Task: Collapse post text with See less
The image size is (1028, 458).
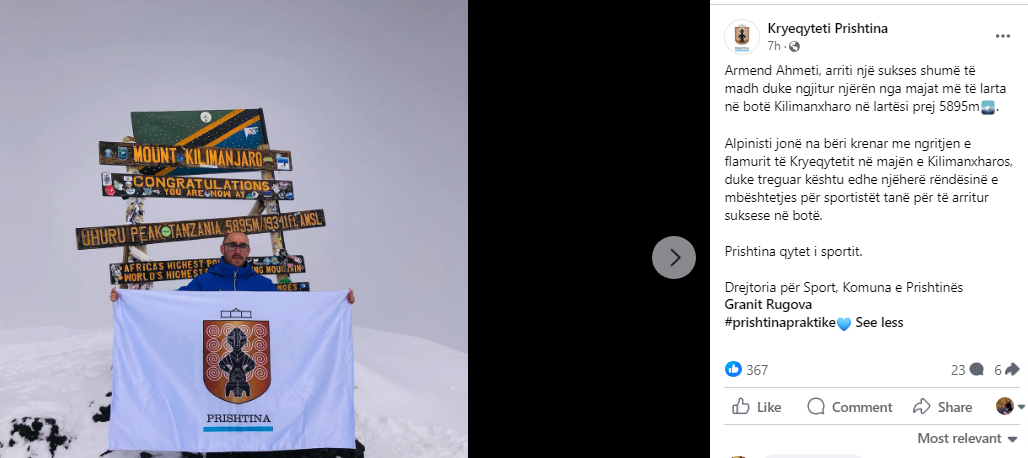Action: pos(879,322)
